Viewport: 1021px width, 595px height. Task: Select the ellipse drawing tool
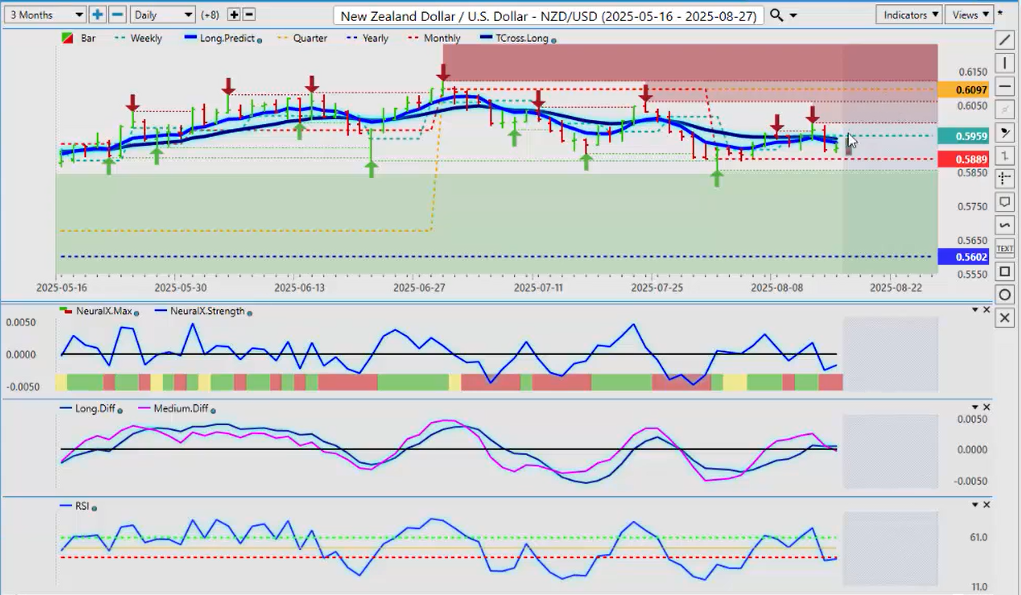1005,294
